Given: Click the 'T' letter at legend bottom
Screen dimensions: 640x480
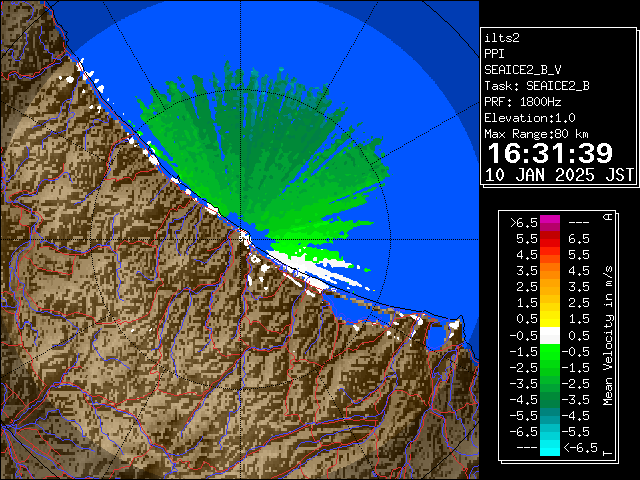Looking at the screenshot, I should point(608,453).
